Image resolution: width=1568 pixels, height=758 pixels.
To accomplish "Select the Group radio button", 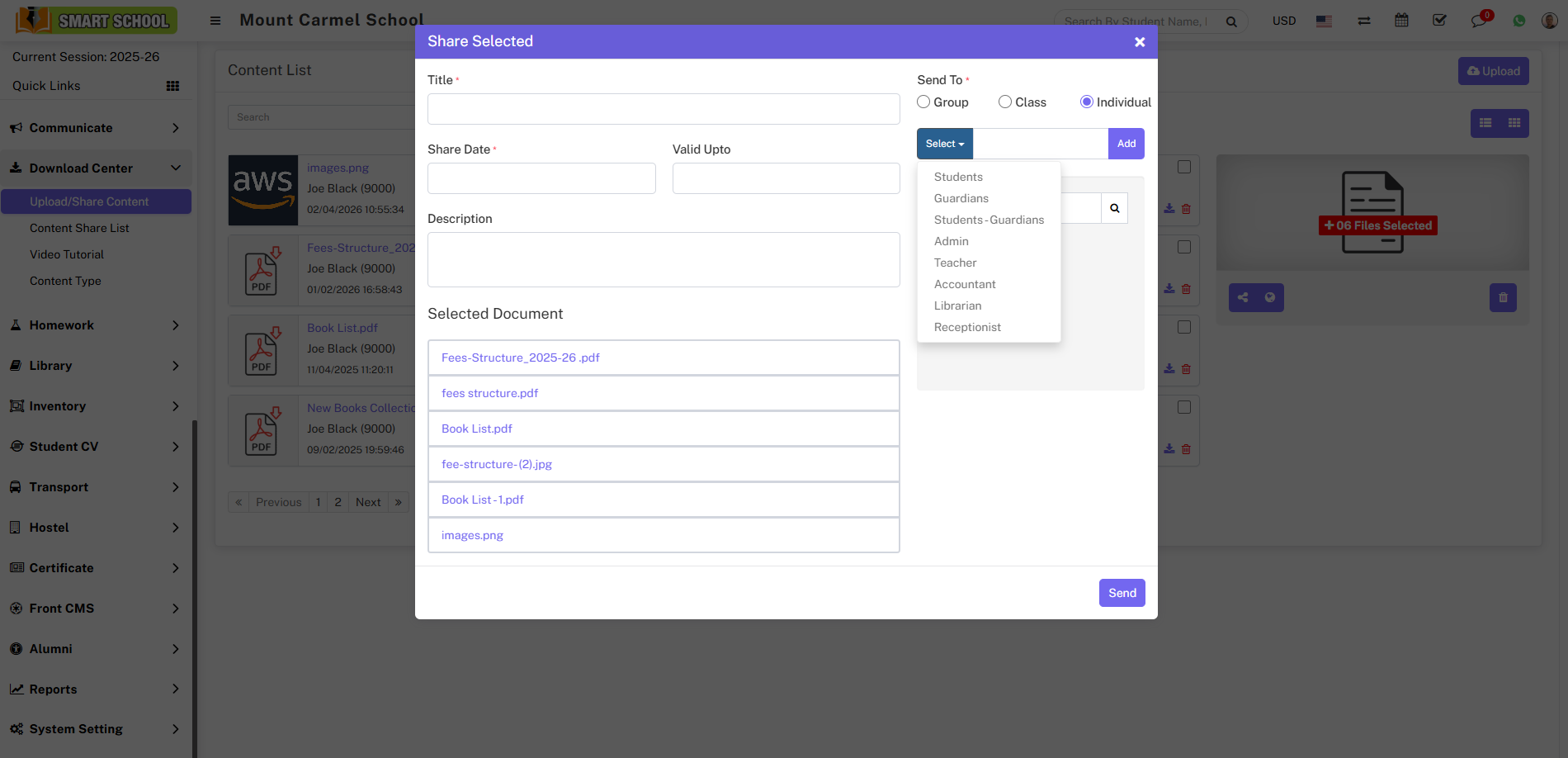I will pos(923,102).
